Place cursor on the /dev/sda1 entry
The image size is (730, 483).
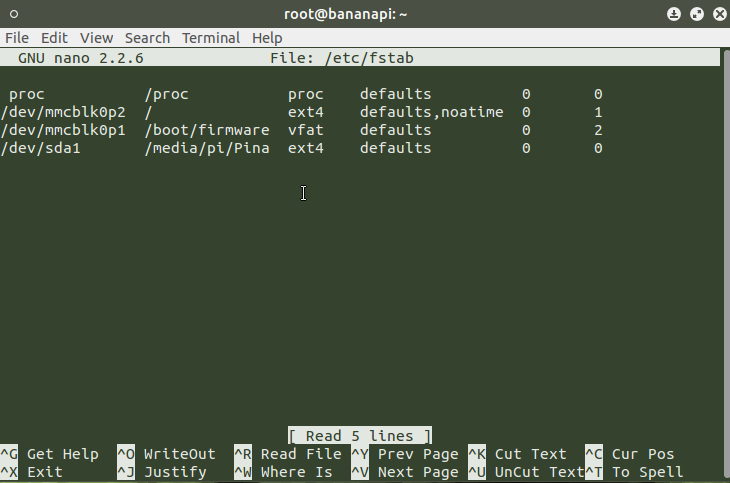(36, 148)
